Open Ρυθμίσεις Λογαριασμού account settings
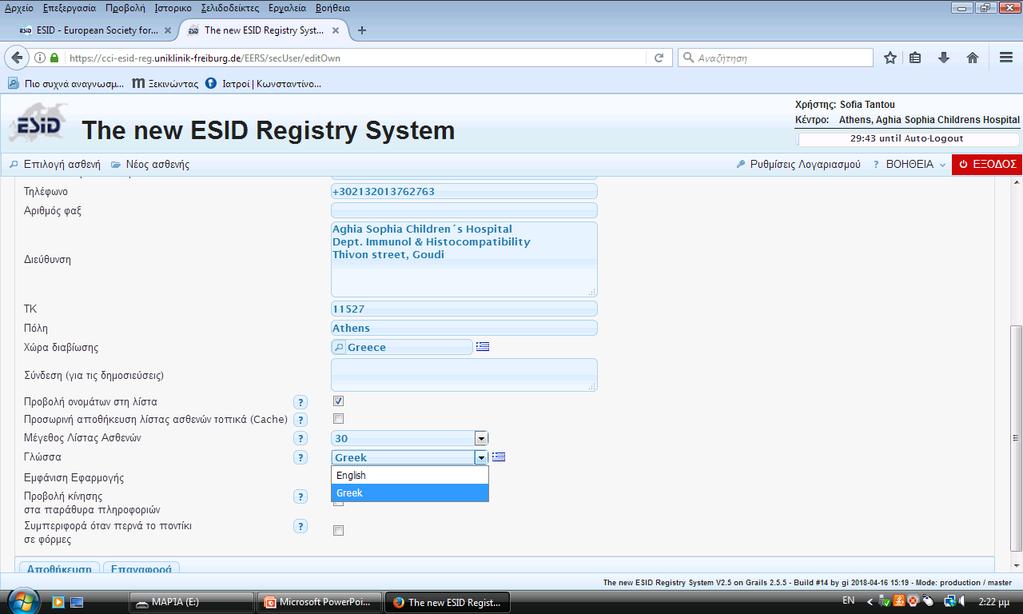 point(798,164)
